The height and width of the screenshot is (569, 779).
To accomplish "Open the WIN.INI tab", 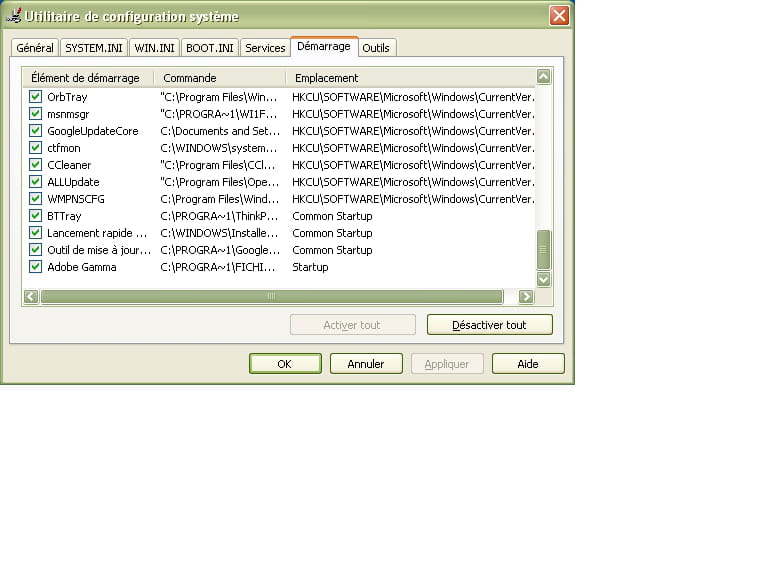I will [x=154, y=48].
